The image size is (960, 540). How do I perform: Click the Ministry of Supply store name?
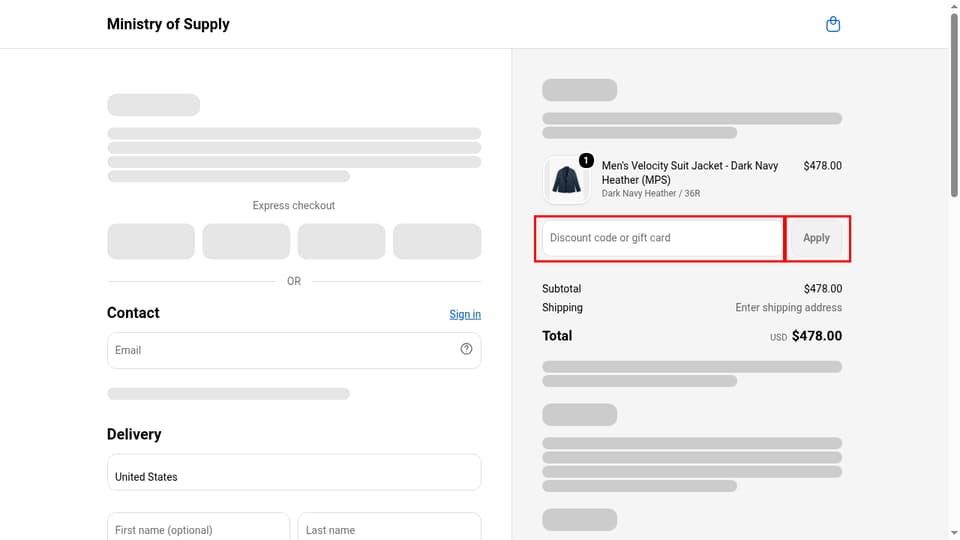168,24
